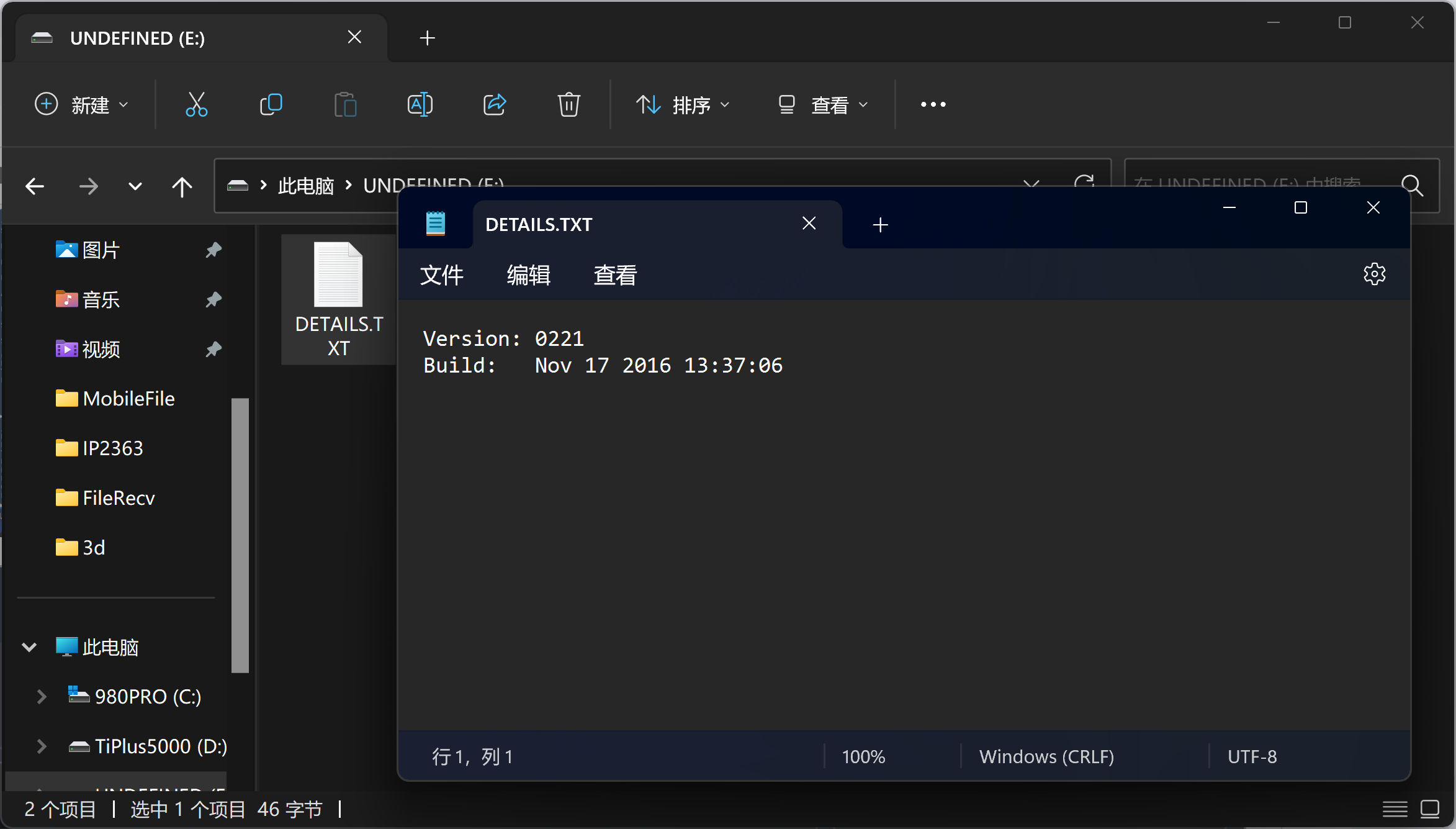Open the 3d folder in sidebar
This screenshot has width=1456, height=829.
81,547
